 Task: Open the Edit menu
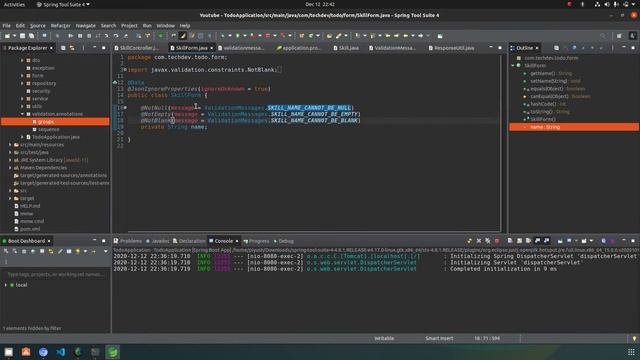pos(20,25)
